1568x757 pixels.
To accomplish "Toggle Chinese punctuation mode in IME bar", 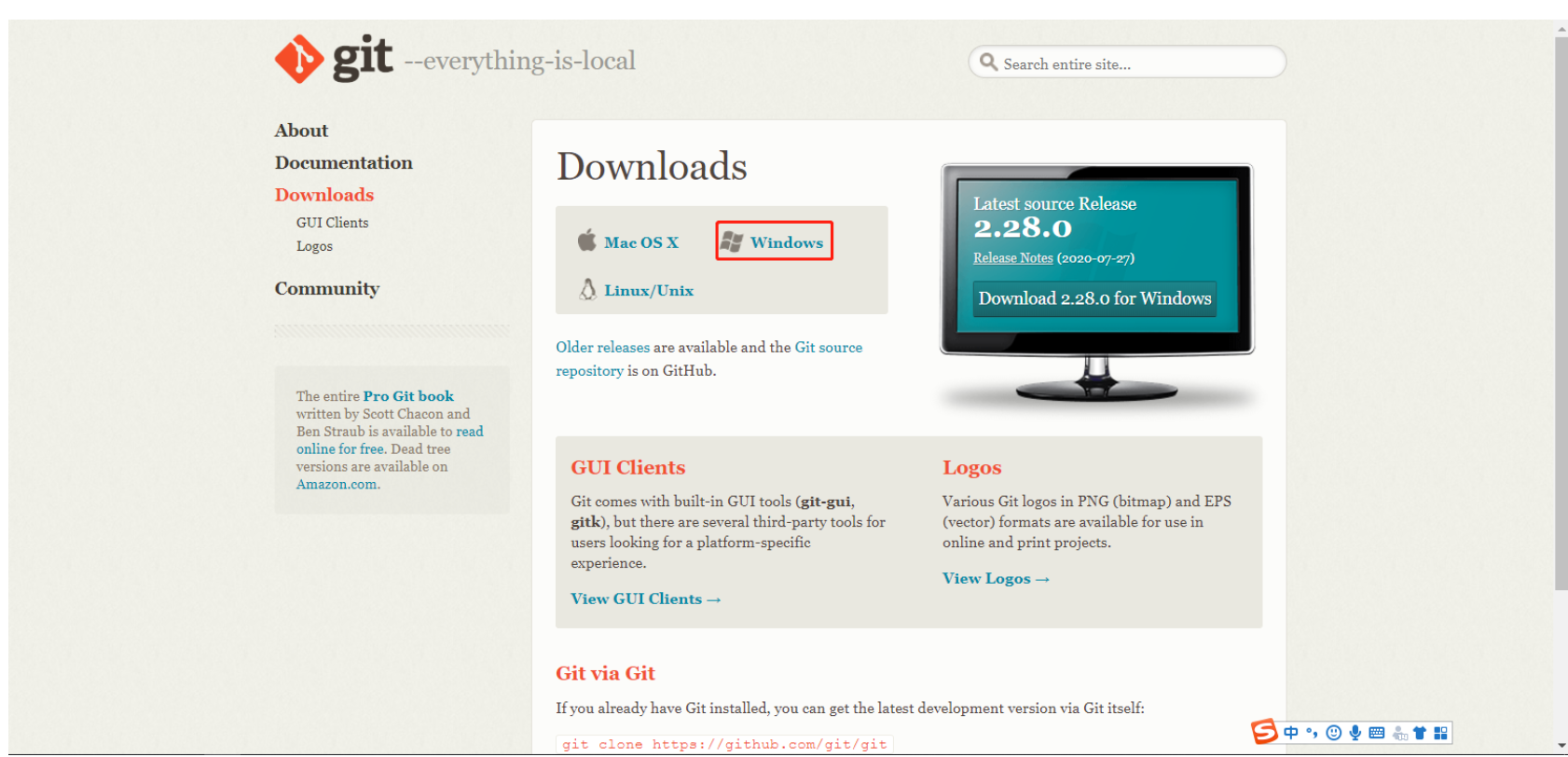I will coord(1312,733).
